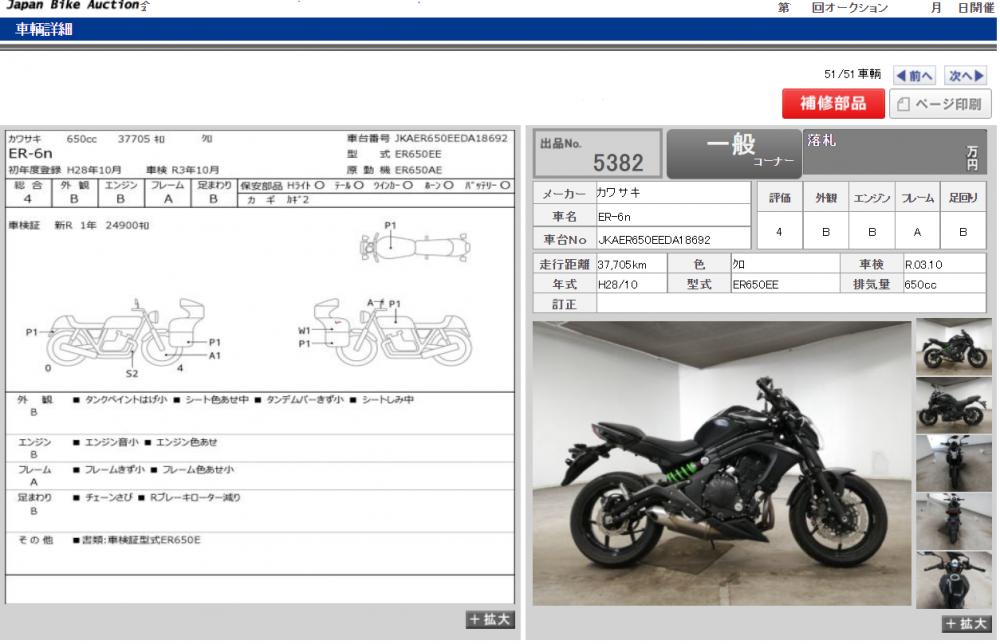The image size is (1000, 644).
Task: Click the タンデムバーきず小 exterior note
Action: [x=305, y=400]
